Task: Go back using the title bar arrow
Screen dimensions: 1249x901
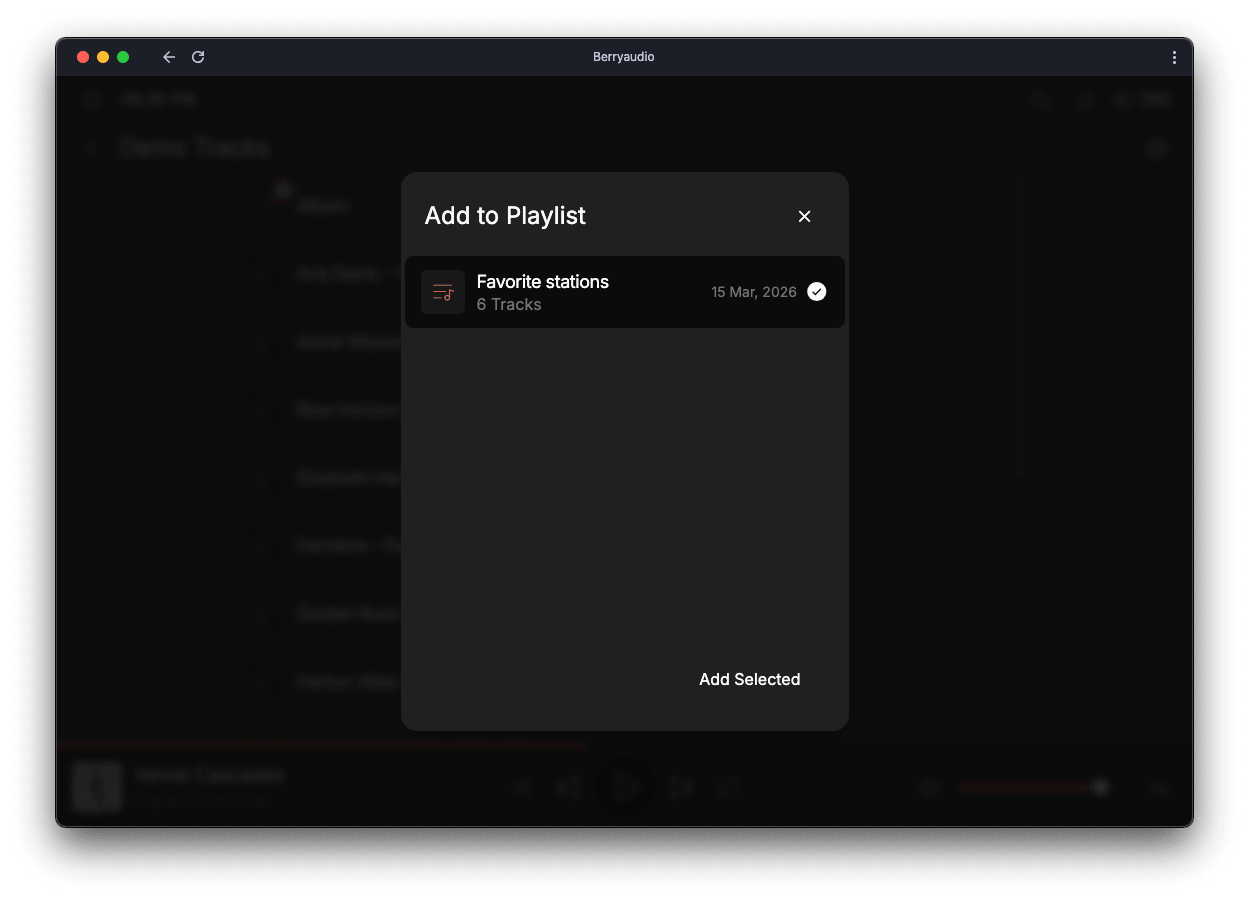Action: [x=169, y=57]
